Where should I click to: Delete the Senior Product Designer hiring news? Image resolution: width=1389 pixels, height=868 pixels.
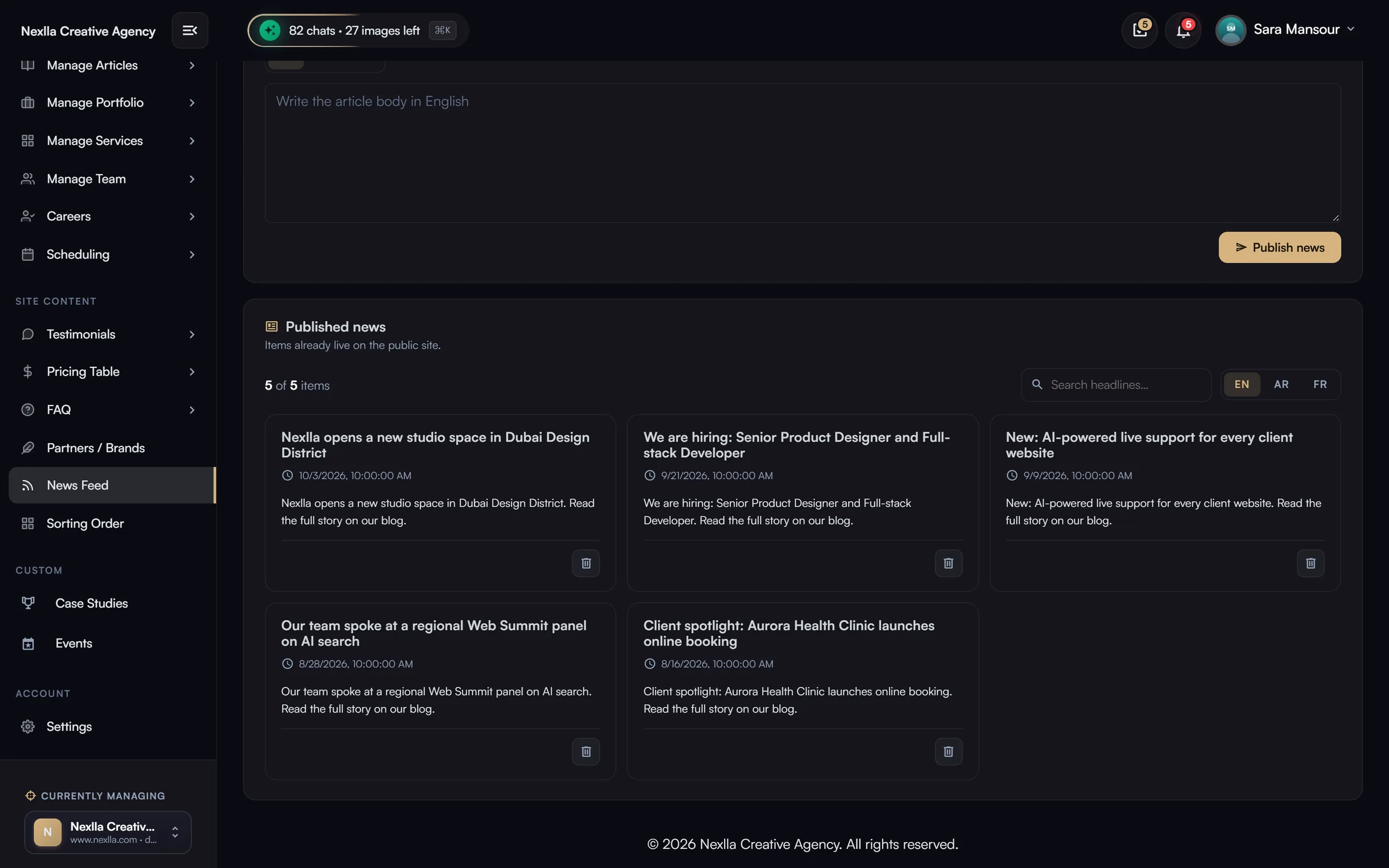(948, 563)
